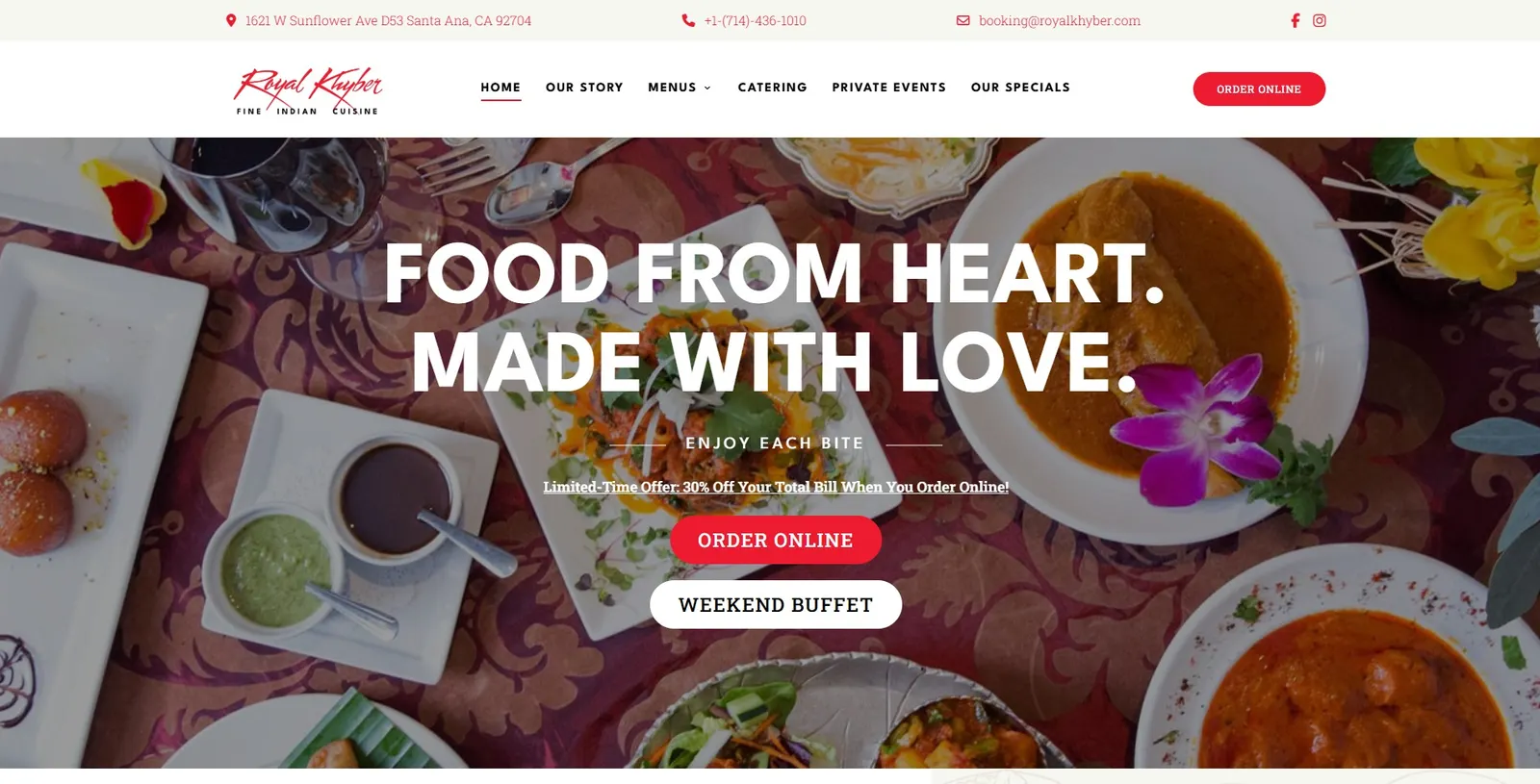Open the Menus navigation item
The image size is (1540, 784).
672,88
